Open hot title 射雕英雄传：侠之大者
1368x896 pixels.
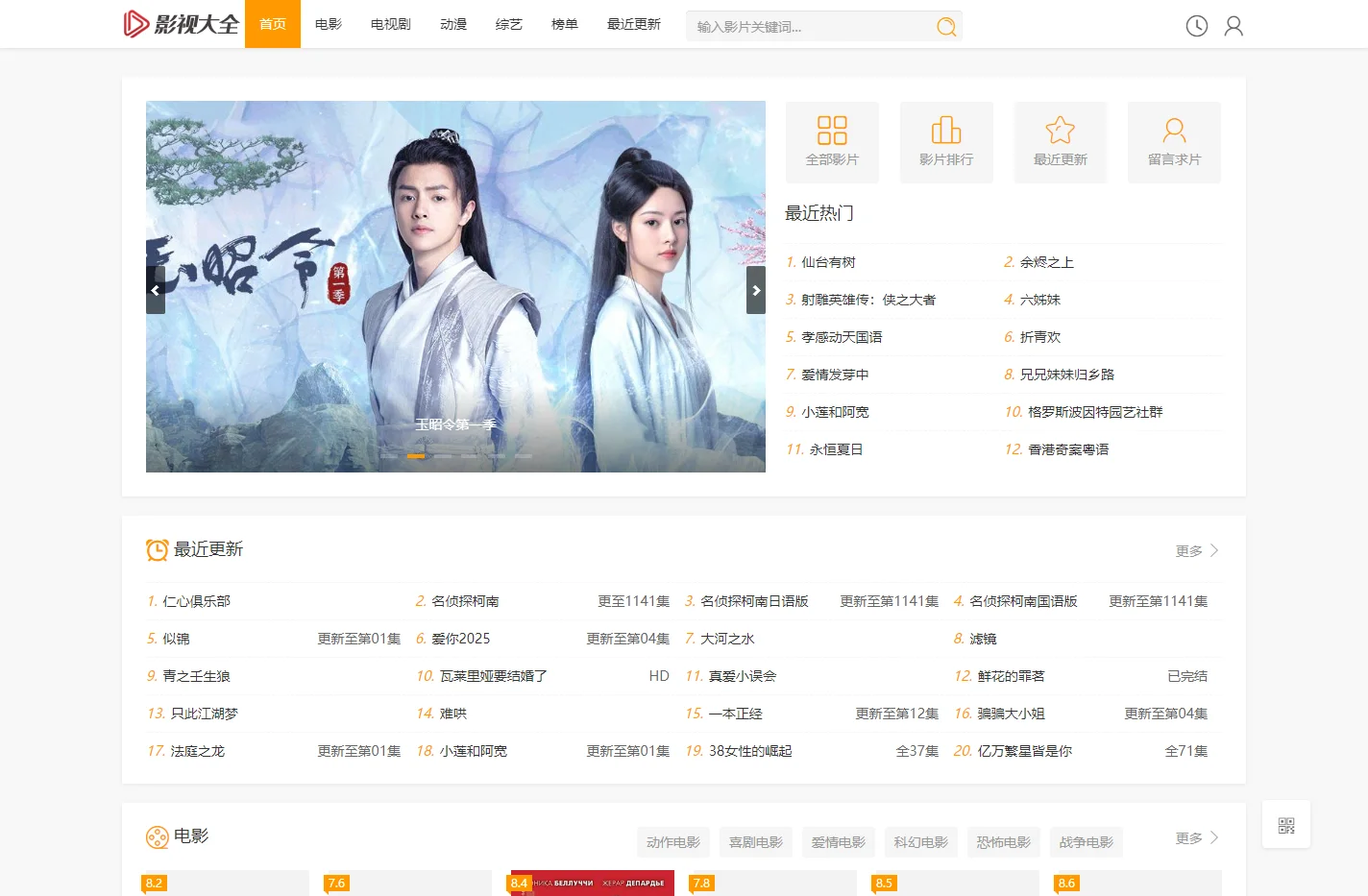868,300
